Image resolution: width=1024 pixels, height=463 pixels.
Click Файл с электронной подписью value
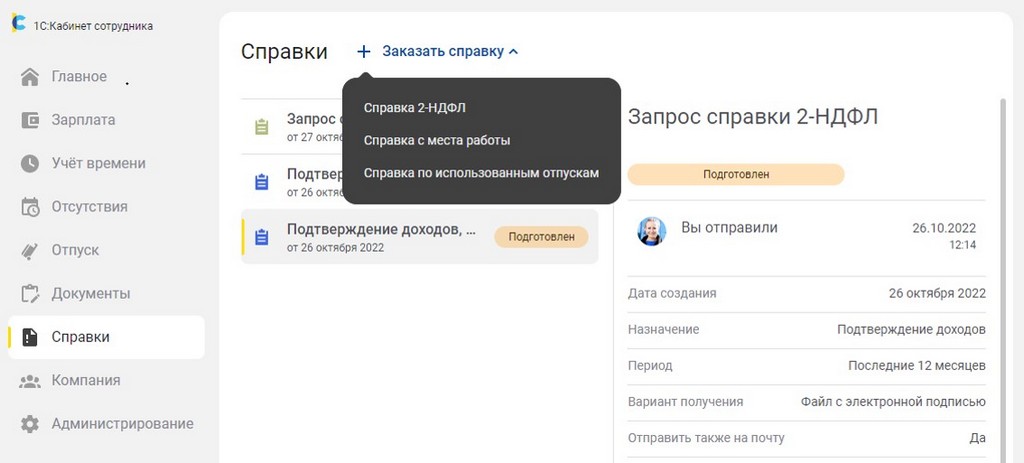pos(893,402)
